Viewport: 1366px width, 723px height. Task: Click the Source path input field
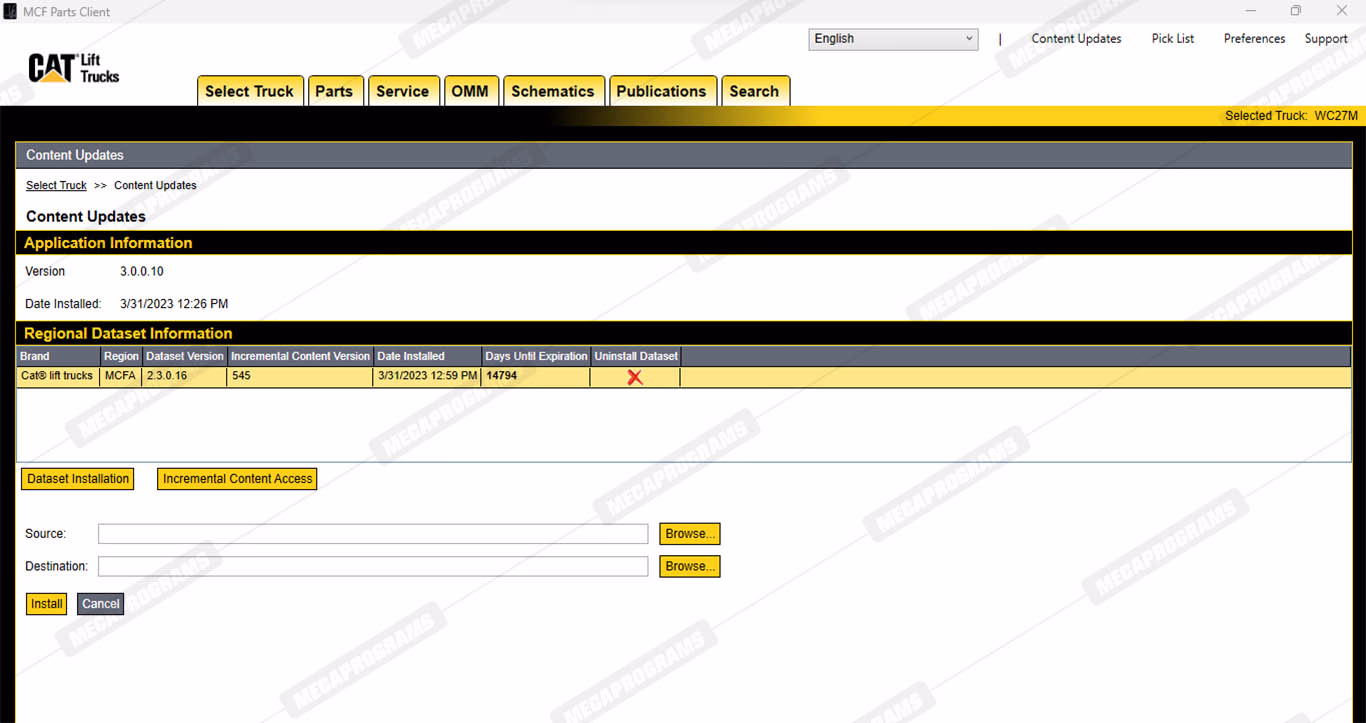coord(372,534)
